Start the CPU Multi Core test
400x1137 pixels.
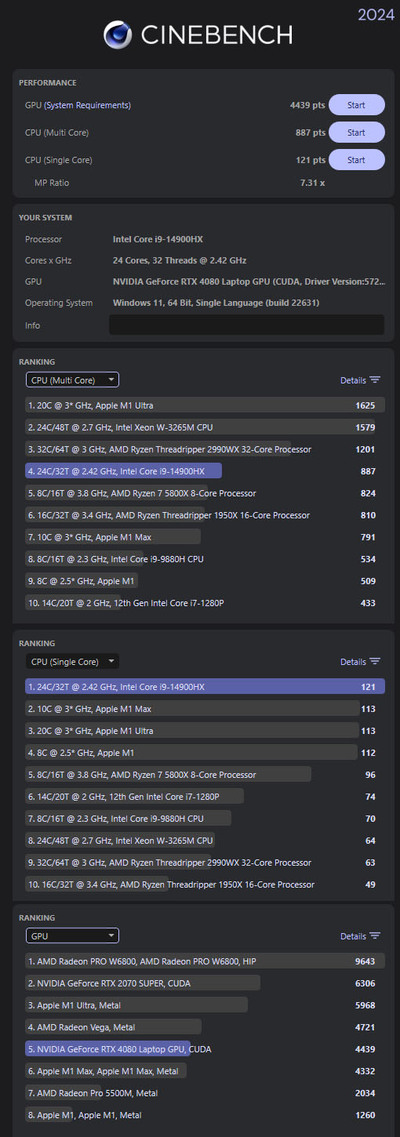[x=357, y=133]
